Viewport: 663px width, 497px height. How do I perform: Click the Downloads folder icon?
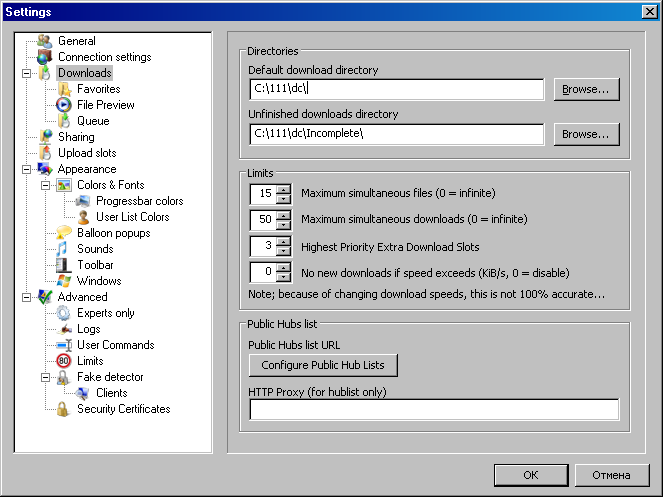(x=44, y=73)
